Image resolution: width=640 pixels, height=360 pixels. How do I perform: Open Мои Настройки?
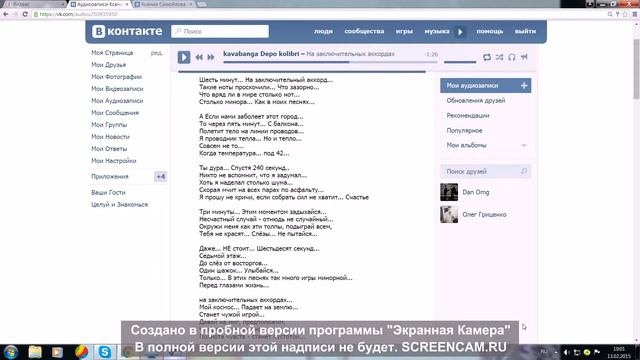click(114, 161)
